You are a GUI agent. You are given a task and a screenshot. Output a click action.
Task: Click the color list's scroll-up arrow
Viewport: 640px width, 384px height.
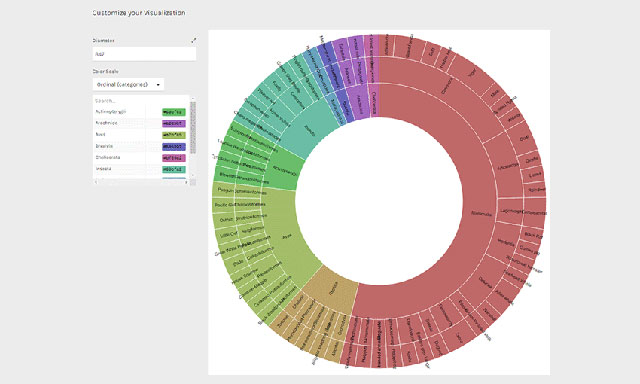[193, 99]
